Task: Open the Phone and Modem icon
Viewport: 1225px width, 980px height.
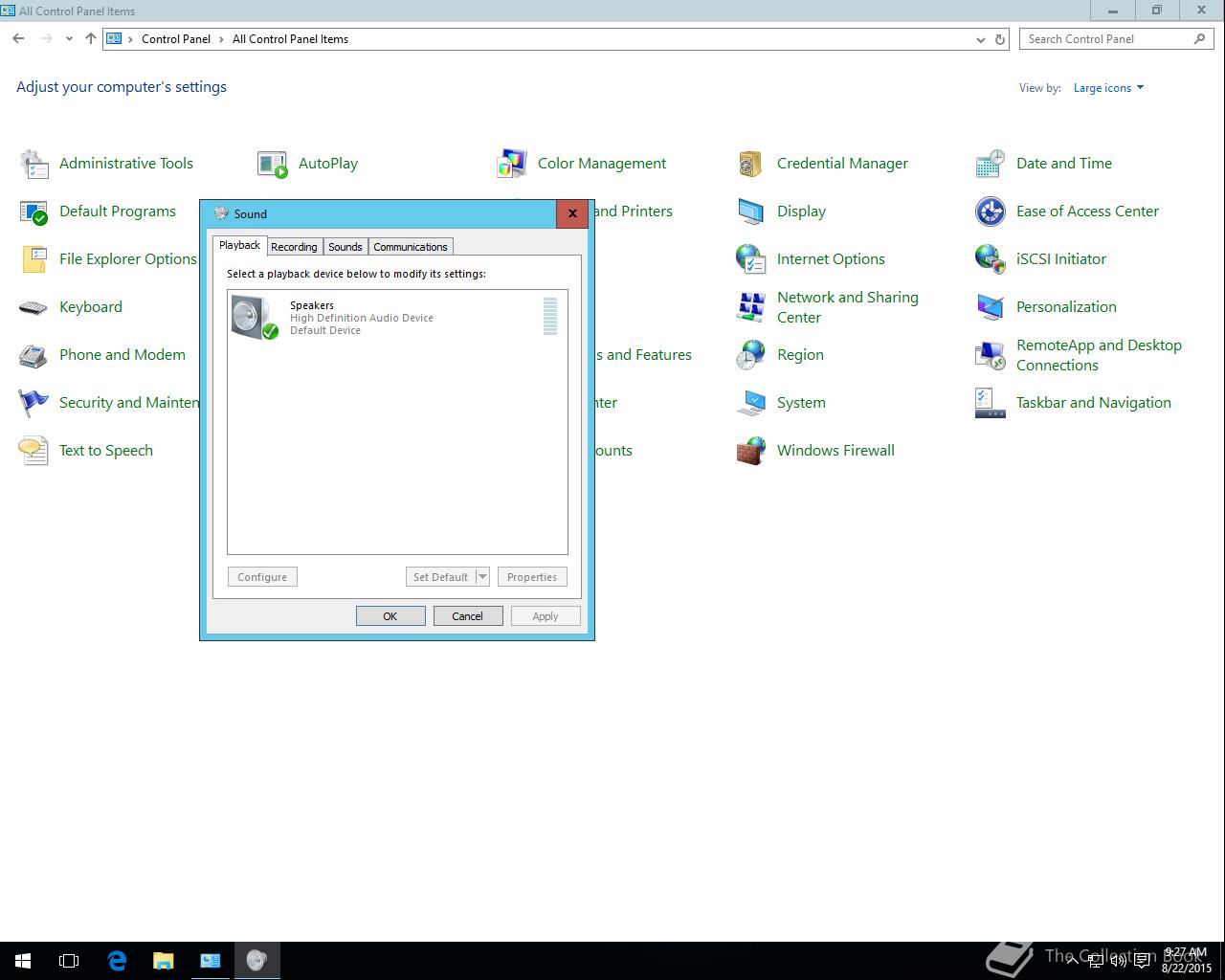Action: [x=33, y=355]
